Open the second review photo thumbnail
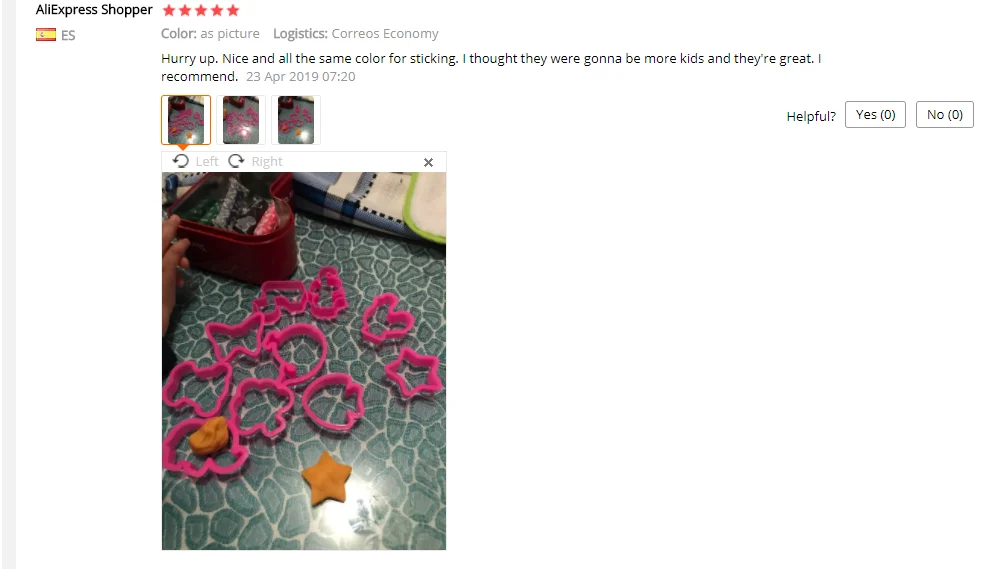The height and width of the screenshot is (569, 991). tap(241, 120)
